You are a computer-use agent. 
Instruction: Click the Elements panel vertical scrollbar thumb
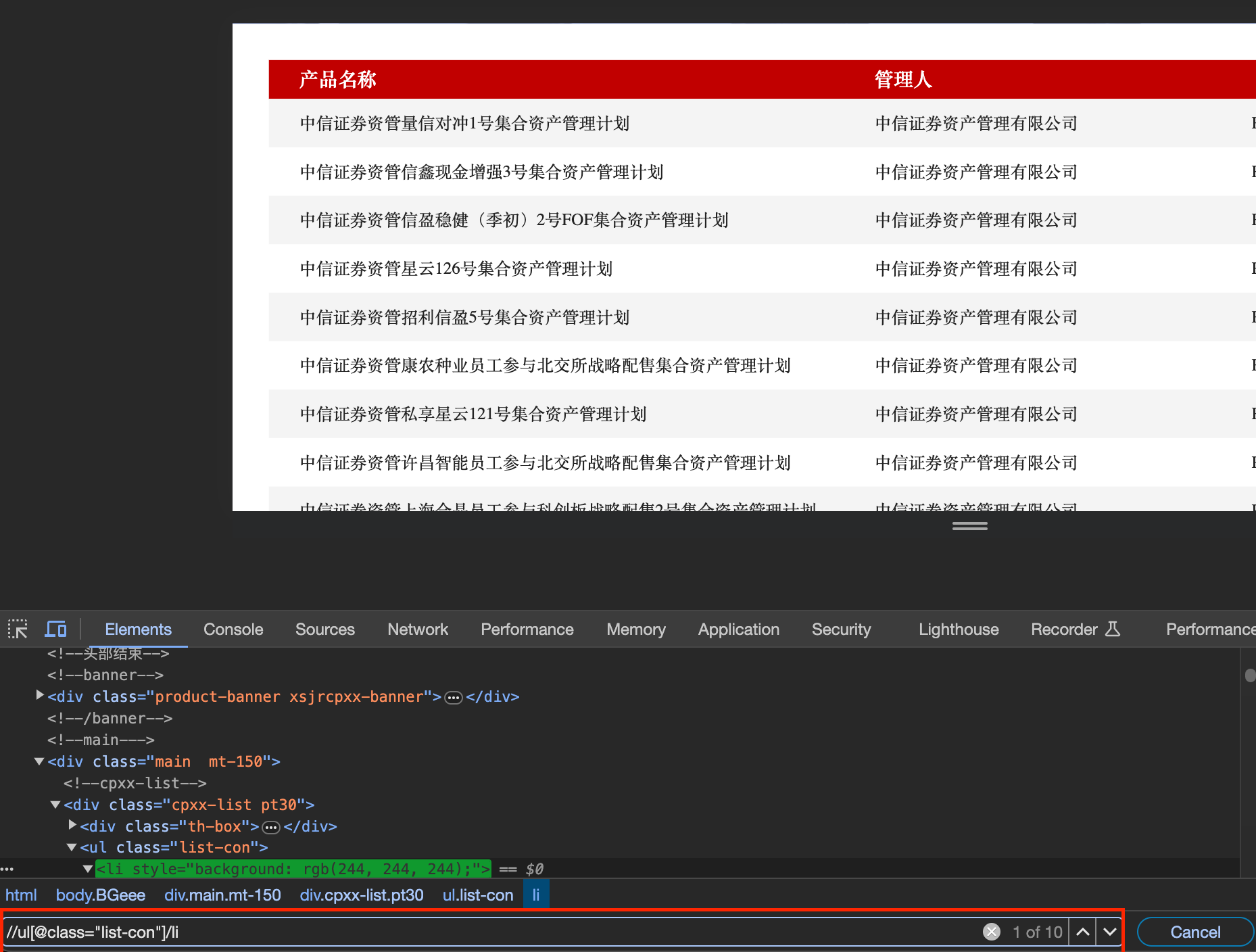(1250, 675)
